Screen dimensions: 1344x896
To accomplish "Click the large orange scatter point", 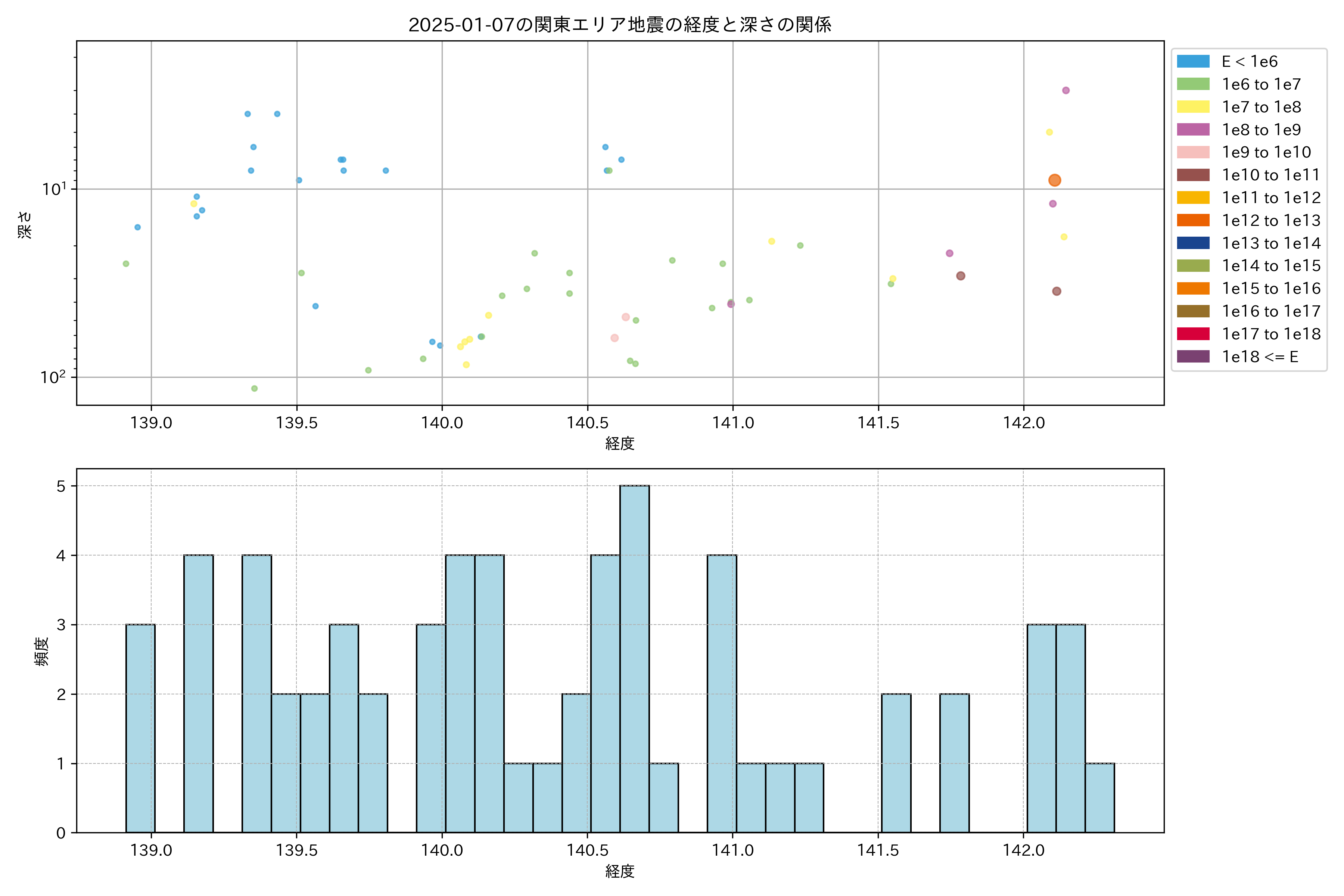I will tap(1054, 181).
